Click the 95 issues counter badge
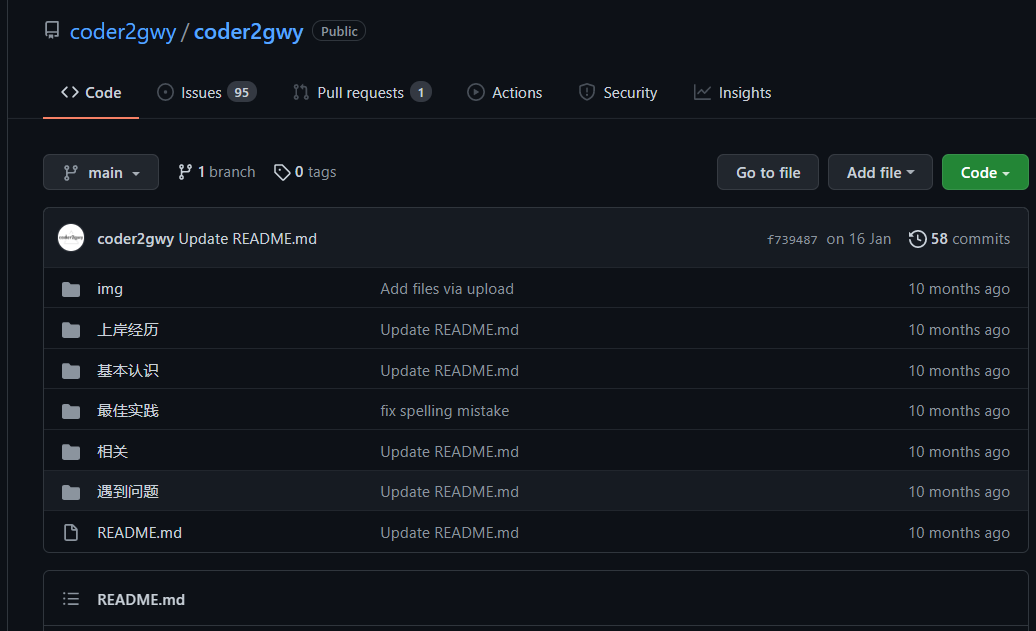Screen dimensions: 1036x631 [242, 93]
